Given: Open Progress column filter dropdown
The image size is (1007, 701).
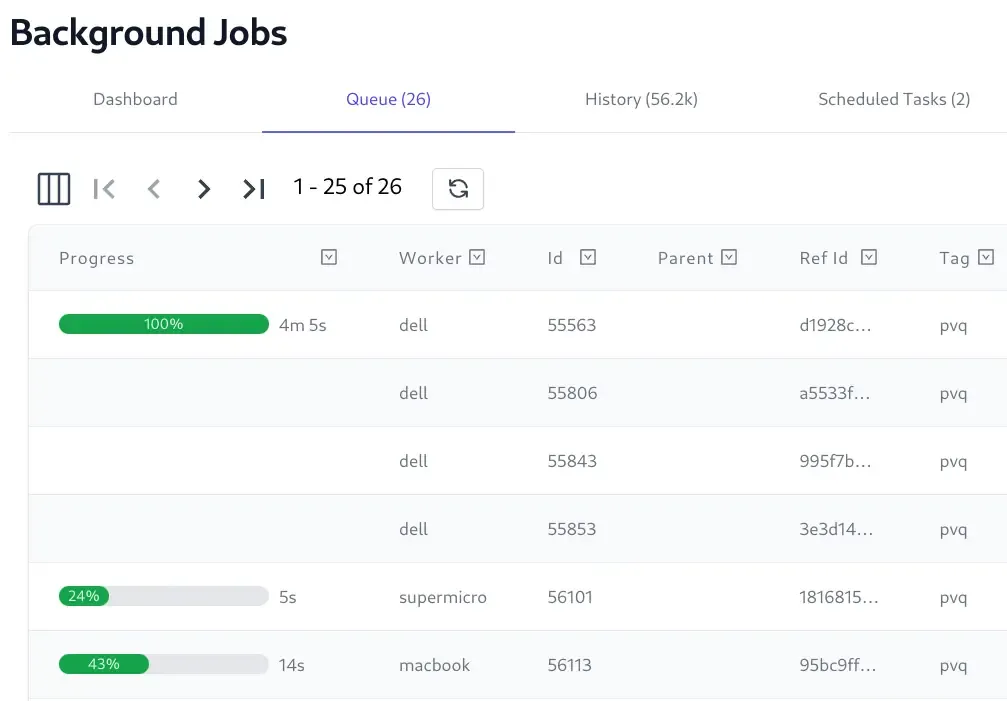Looking at the screenshot, I should 329,257.
